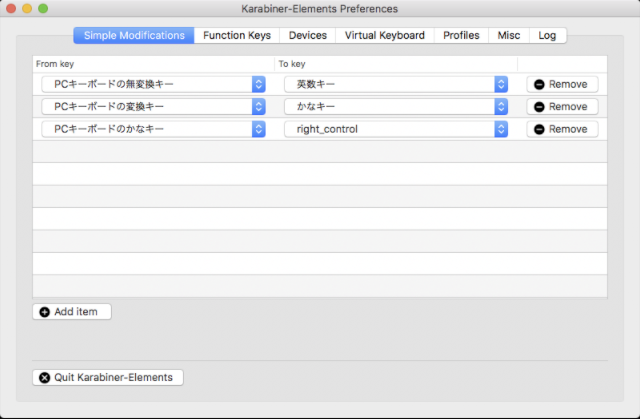The height and width of the screenshot is (419, 640).
Task: Quit Karabiner-Elements with the bottom button
Action: [x=108, y=377]
